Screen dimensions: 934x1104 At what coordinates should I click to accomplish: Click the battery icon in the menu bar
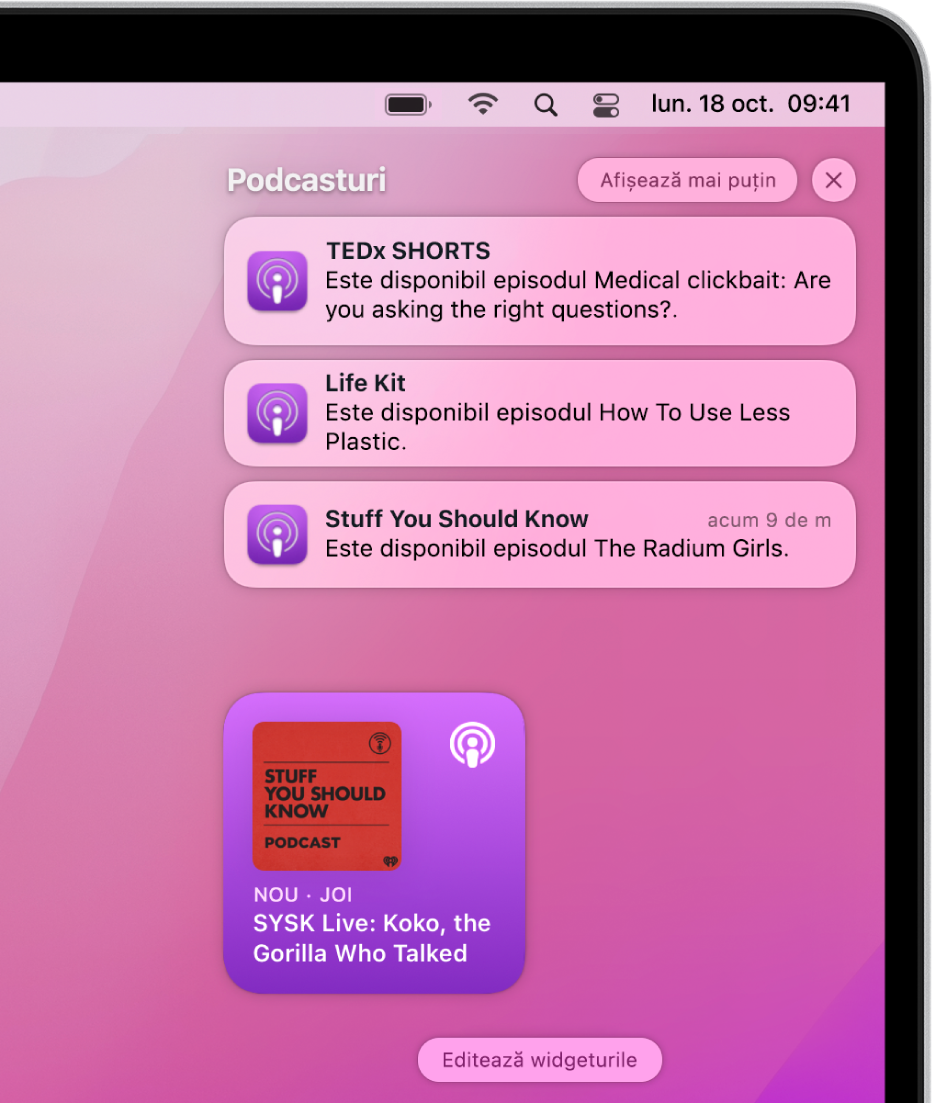tap(407, 104)
